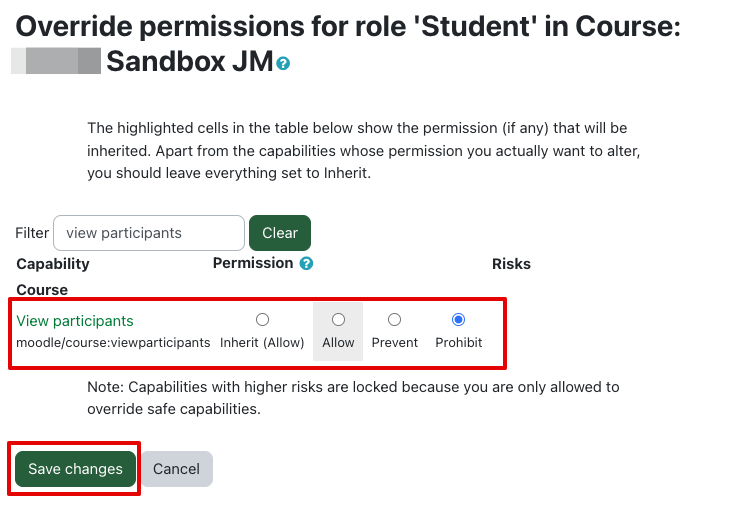Viewport: 743px width, 518px height.
Task: Open the View participants capability link
Action: 75,321
